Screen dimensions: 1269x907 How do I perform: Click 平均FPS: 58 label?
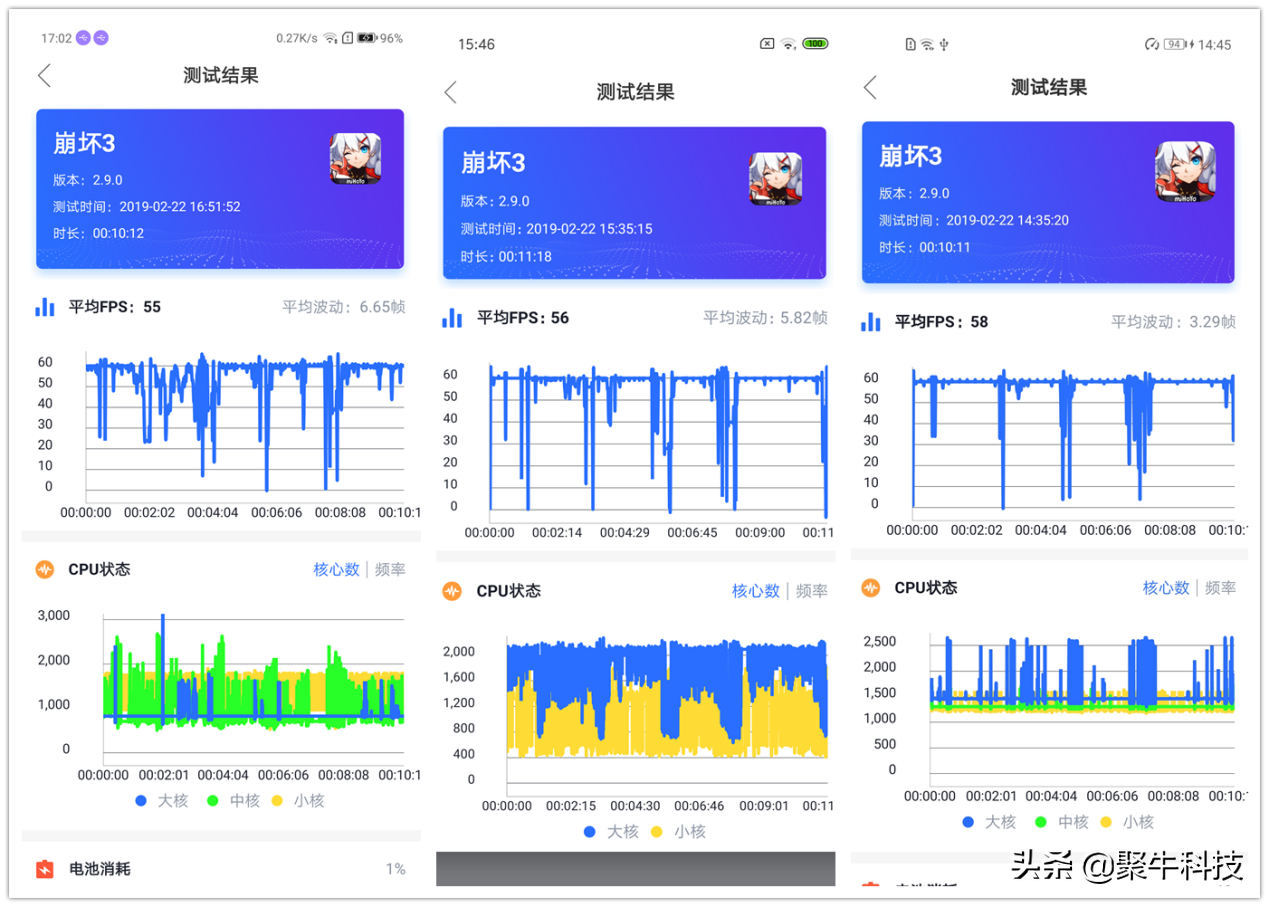click(941, 322)
